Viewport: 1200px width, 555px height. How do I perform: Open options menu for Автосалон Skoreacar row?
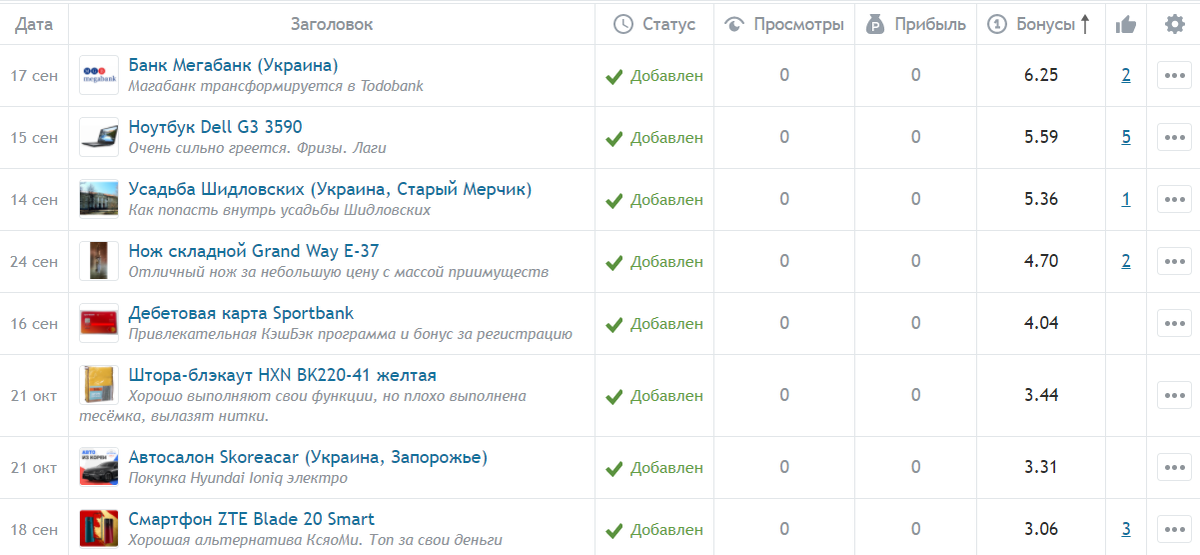[1174, 468]
